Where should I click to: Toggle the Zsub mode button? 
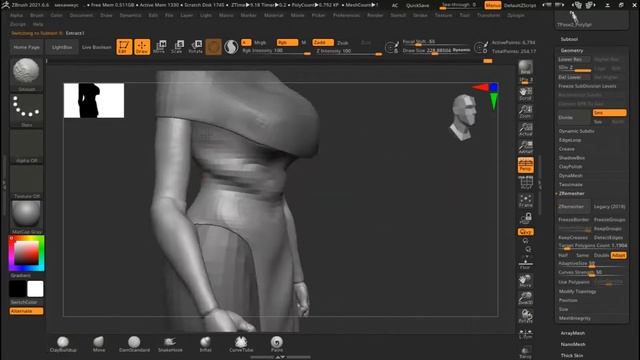(x=343, y=42)
